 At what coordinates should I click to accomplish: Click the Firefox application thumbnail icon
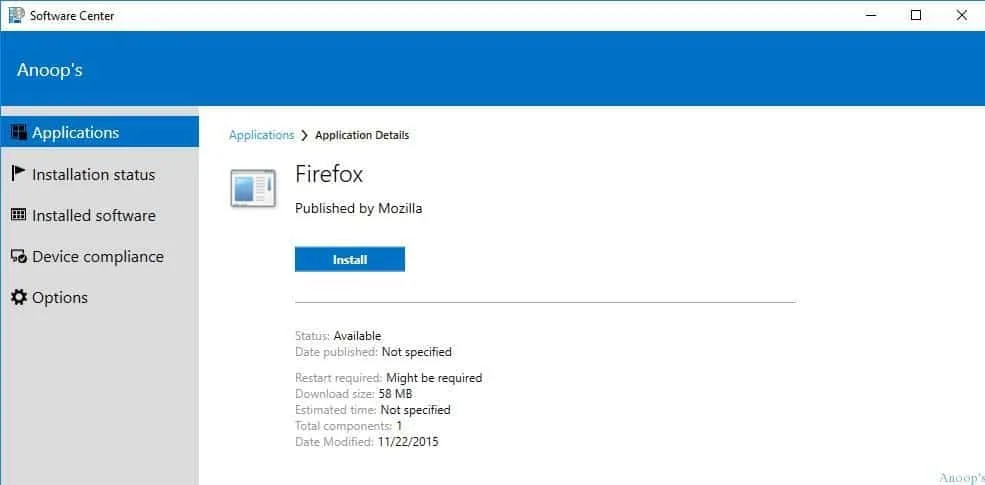point(253,188)
